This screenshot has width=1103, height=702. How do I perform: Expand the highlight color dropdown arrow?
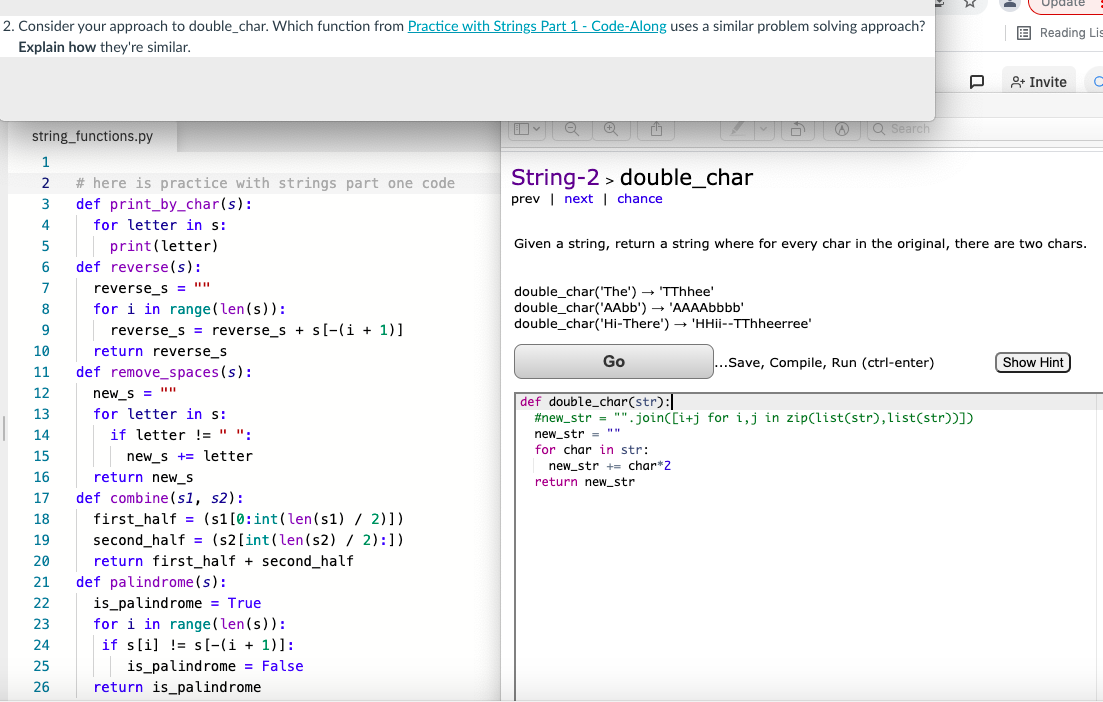[764, 129]
